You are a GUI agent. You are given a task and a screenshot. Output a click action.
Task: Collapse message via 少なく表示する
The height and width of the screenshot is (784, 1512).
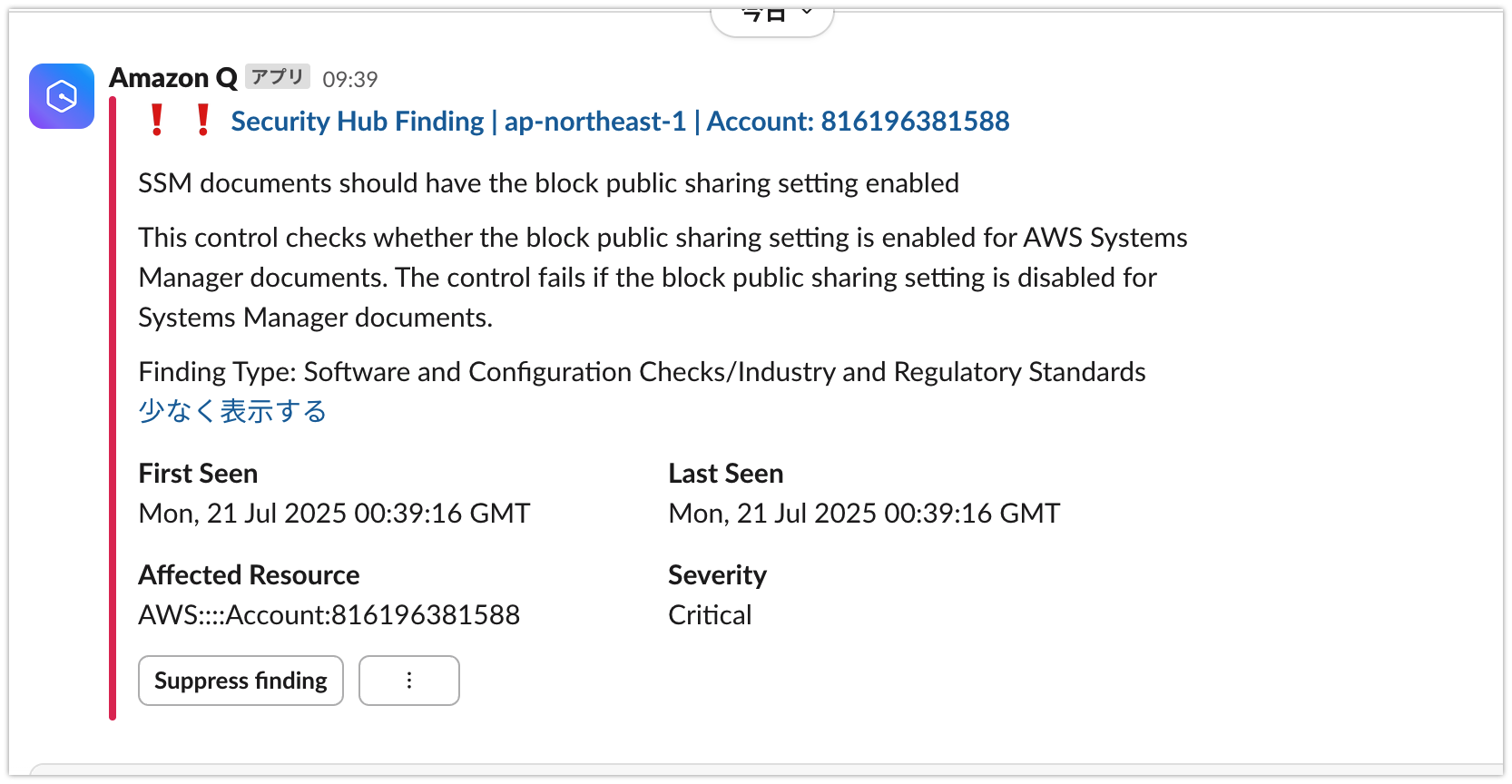(x=232, y=411)
